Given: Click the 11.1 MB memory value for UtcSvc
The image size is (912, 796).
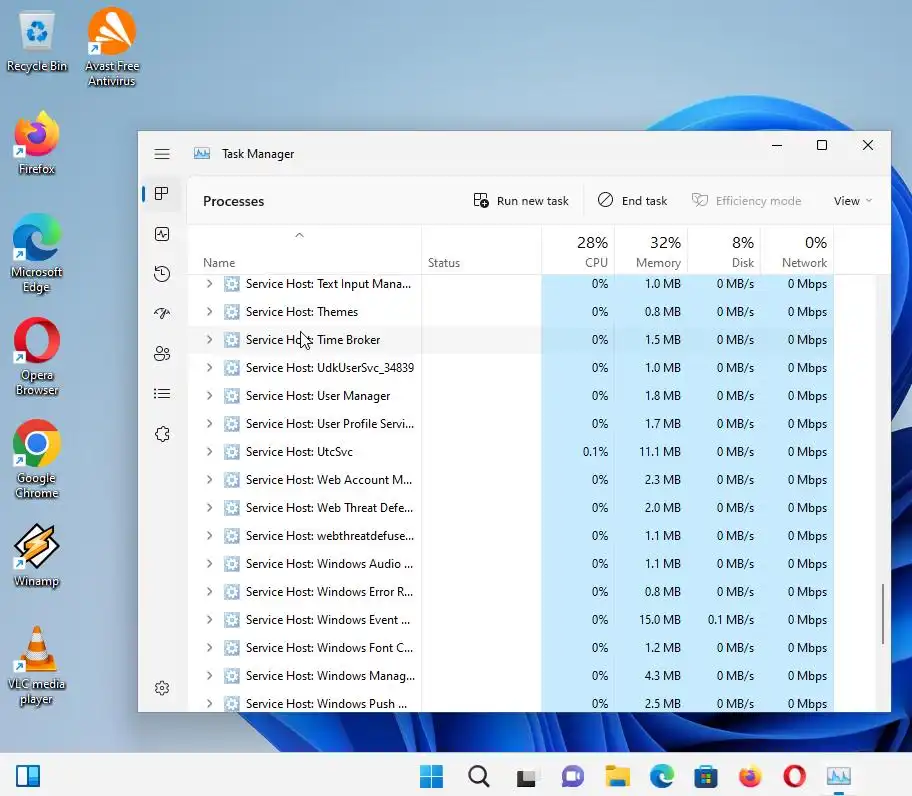Looking at the screenshot, I should 660,452.
